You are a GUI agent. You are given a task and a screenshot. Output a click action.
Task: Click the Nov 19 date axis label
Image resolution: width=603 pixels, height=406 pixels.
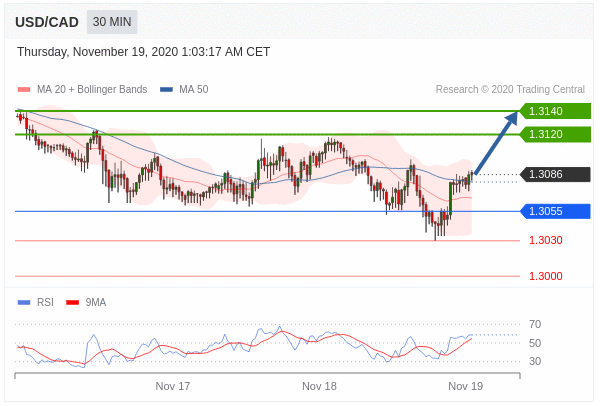(466, 386)
